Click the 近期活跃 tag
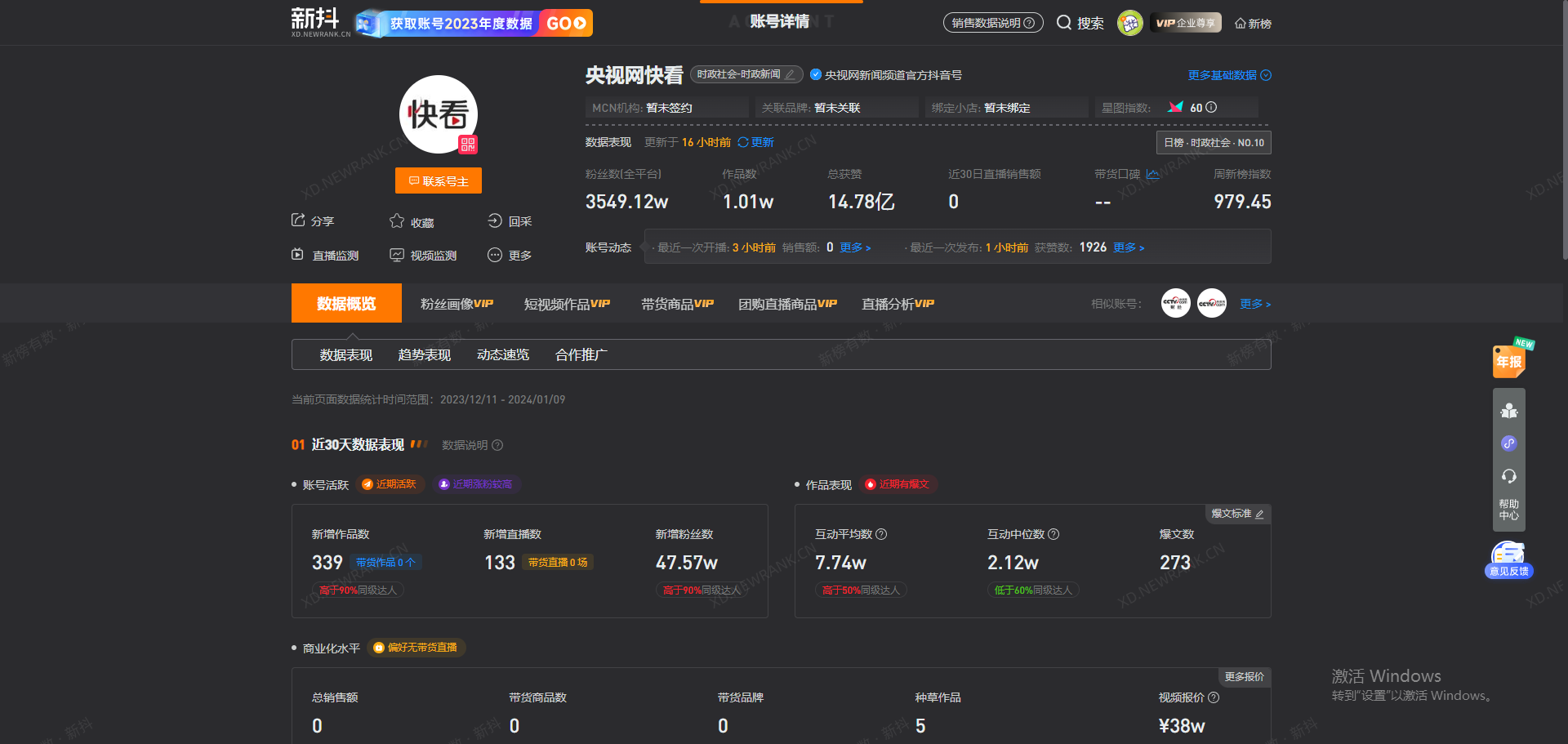The image size is (1568, 744). point(390,484)
